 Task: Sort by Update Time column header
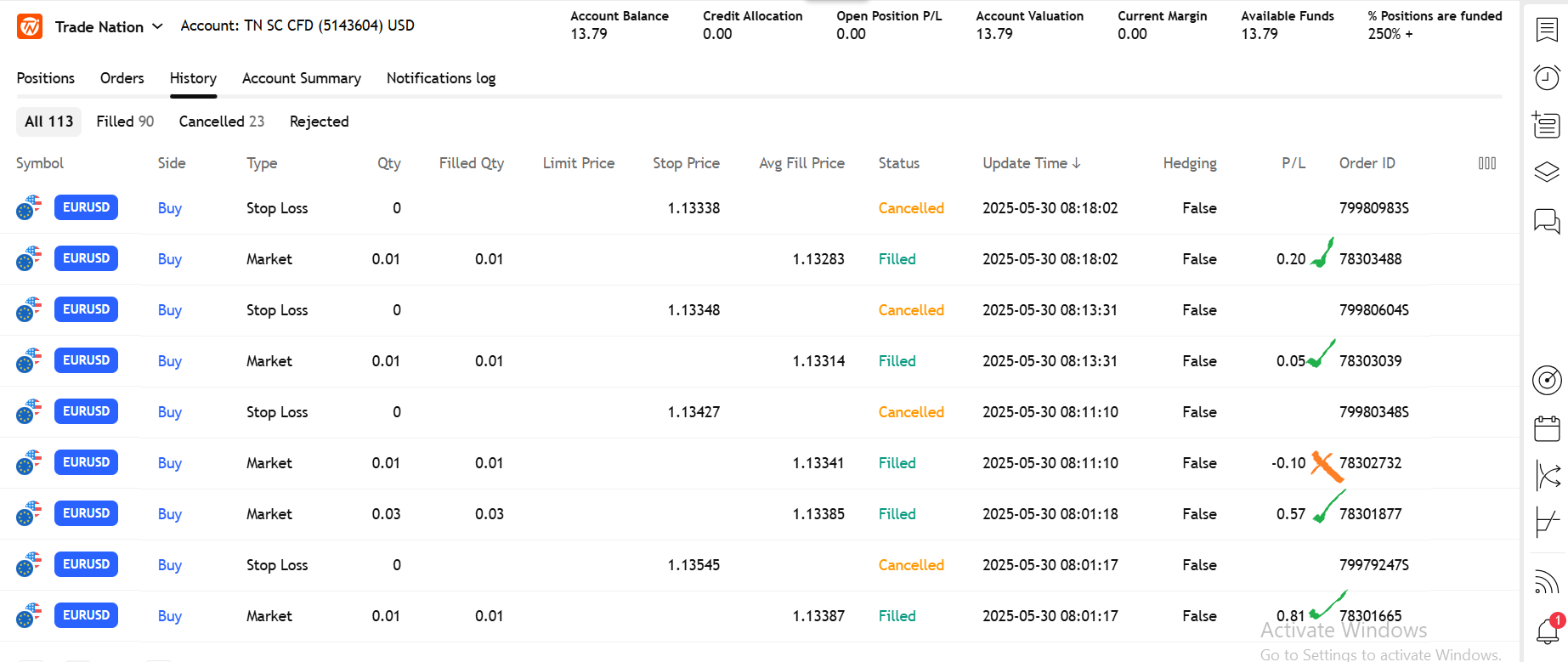(1031, 163)
